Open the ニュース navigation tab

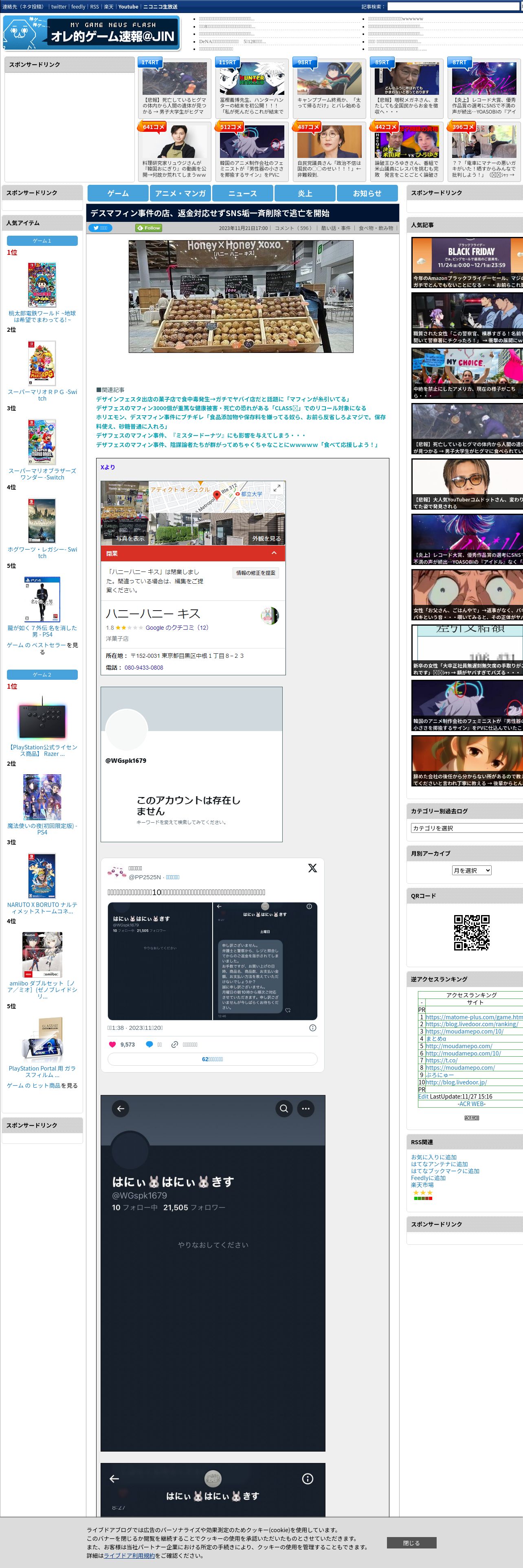click(x=242, y=193)
